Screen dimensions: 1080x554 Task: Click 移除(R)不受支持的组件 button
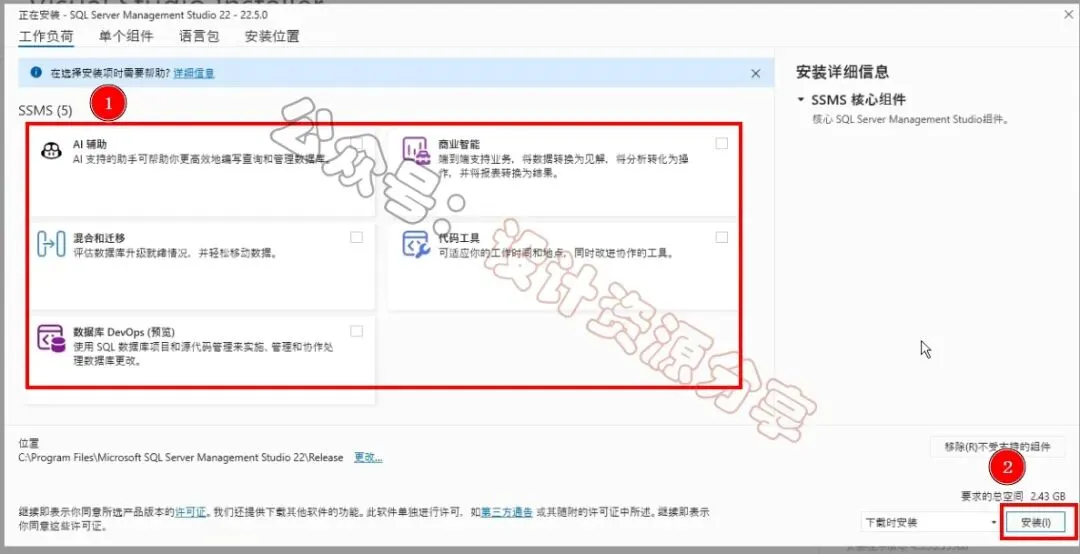tap(997, 447)
